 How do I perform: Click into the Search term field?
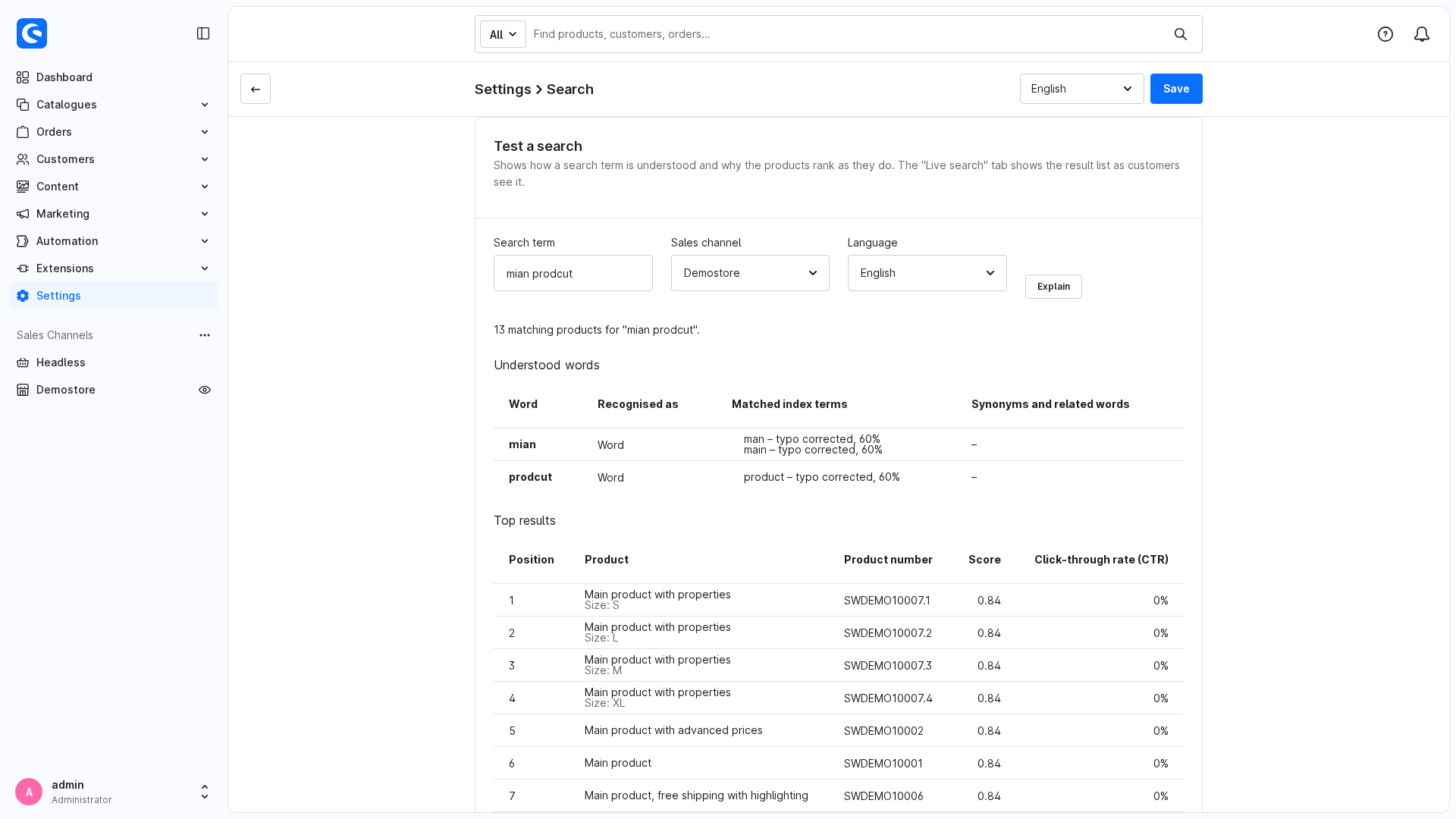[573, 273]
